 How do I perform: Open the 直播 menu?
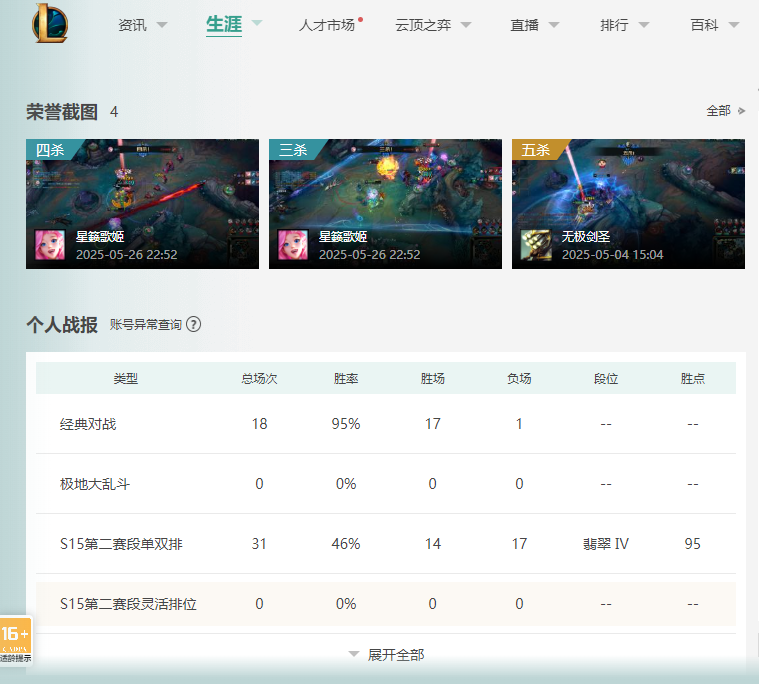pyautogui.click(x=525, y=25)
